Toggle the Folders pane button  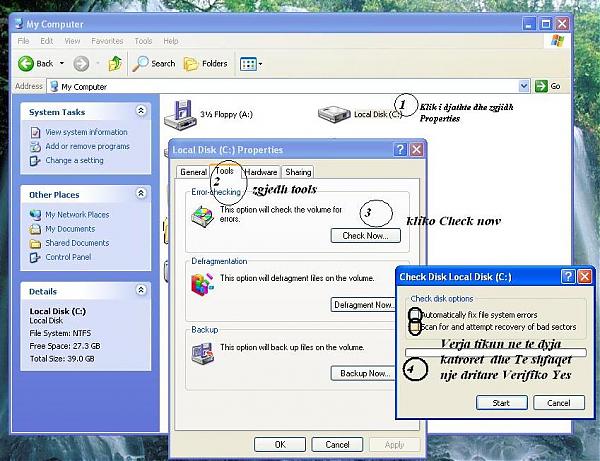coord(205,64)
